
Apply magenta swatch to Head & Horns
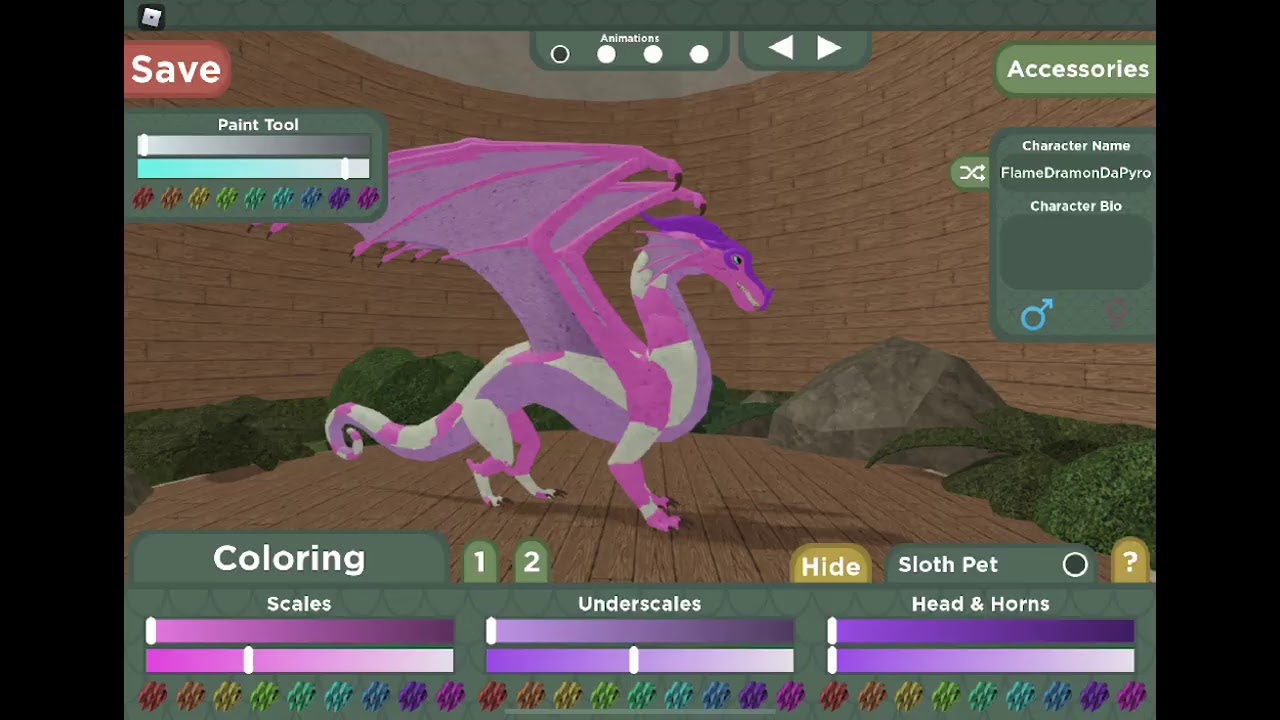coord(1131,695)
